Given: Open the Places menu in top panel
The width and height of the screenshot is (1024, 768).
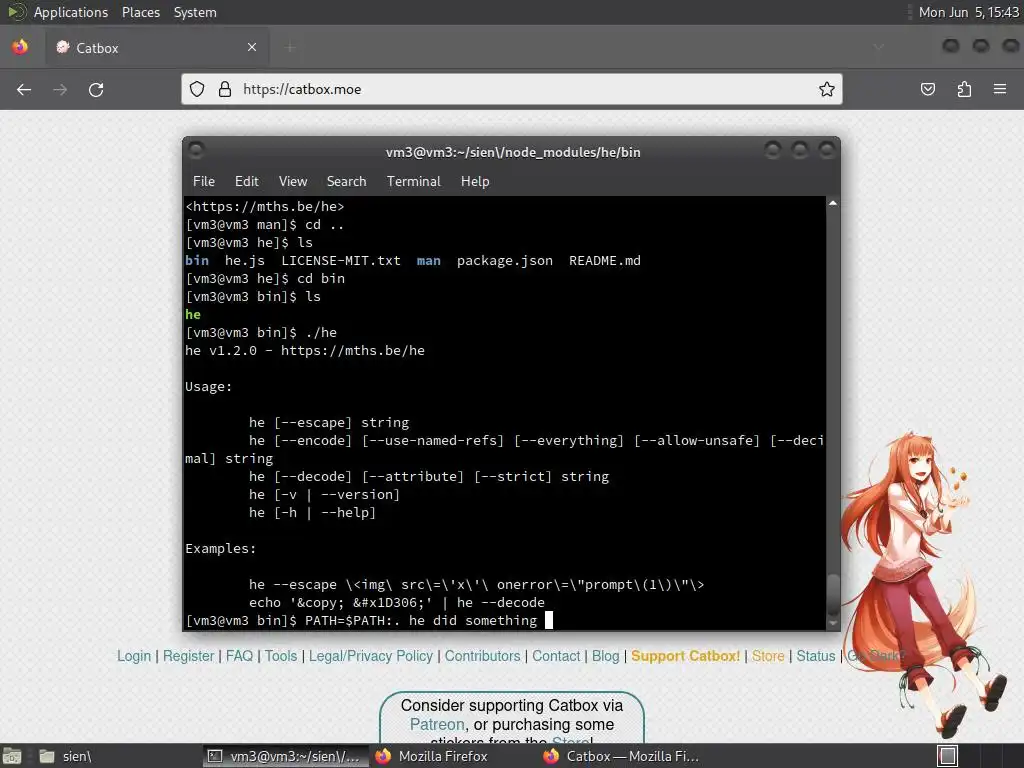Looking at the screenshot, I should pos(141,12).
